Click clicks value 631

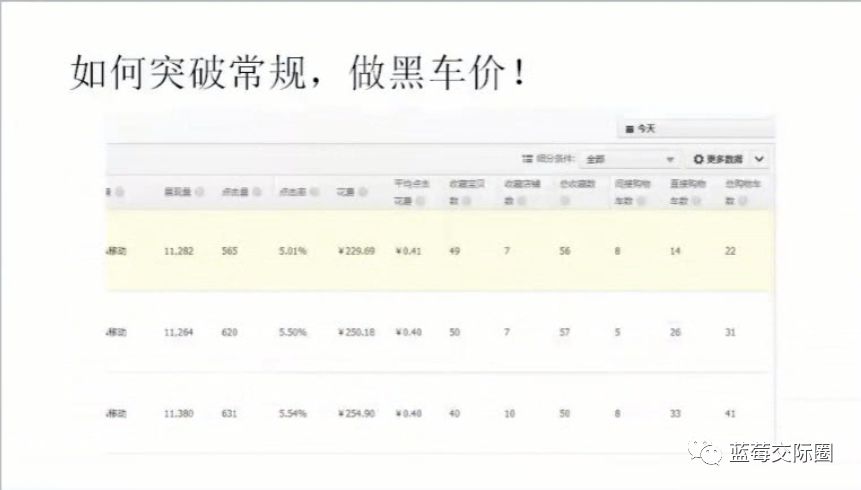(230, 414)
